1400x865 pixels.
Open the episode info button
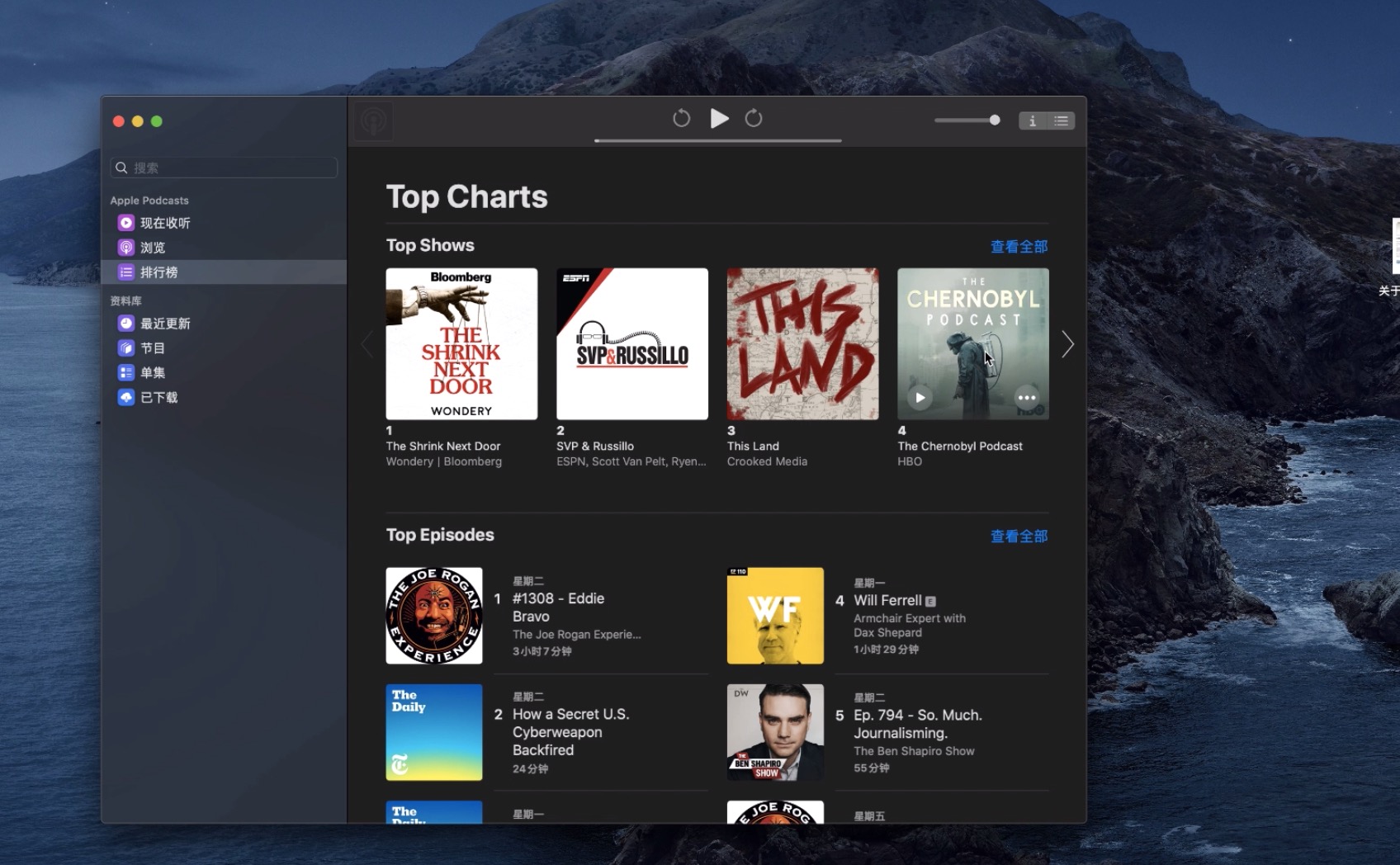[1032, 121]
